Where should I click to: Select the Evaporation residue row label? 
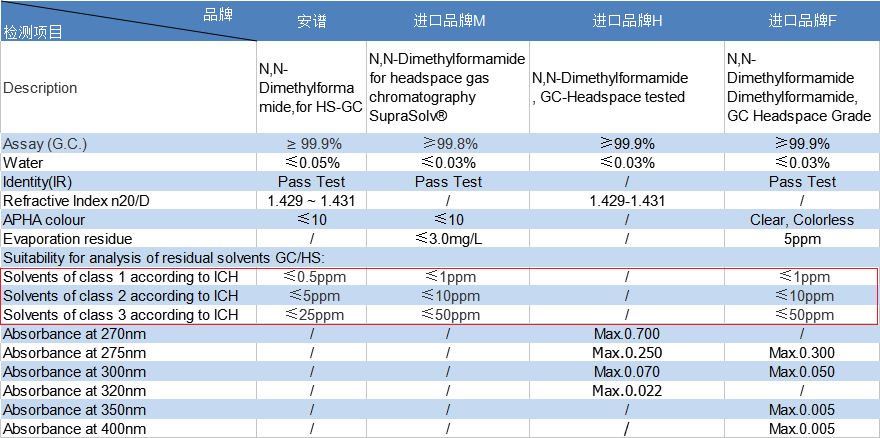click(66, 238)
